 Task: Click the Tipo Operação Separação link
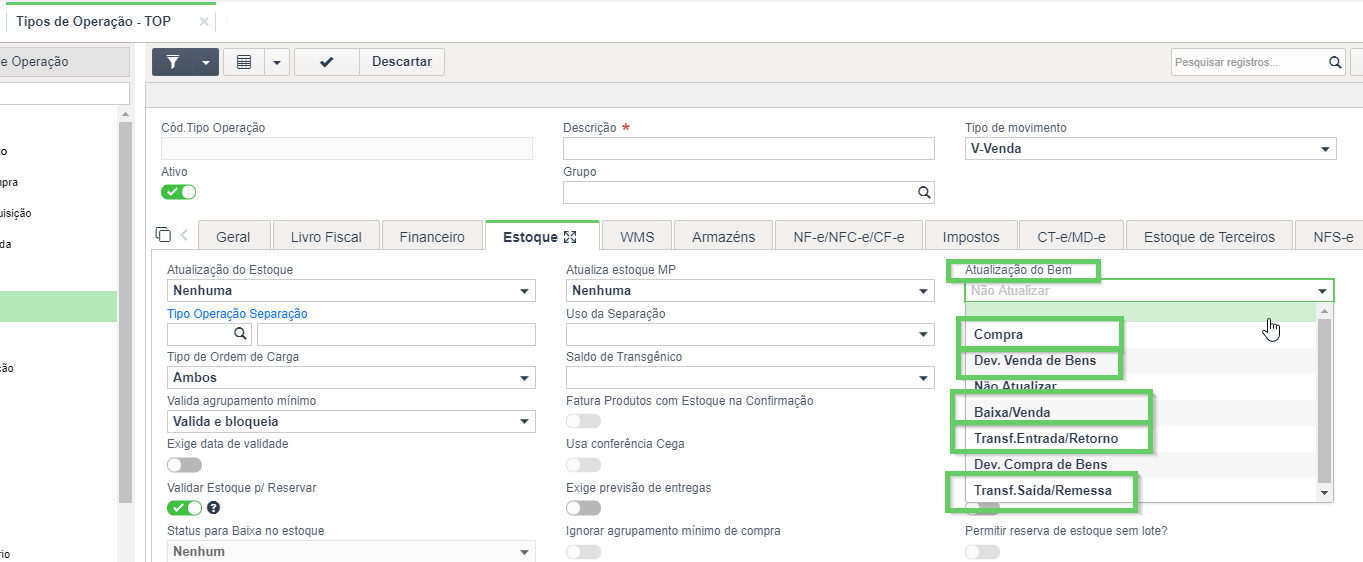point(237,314)
